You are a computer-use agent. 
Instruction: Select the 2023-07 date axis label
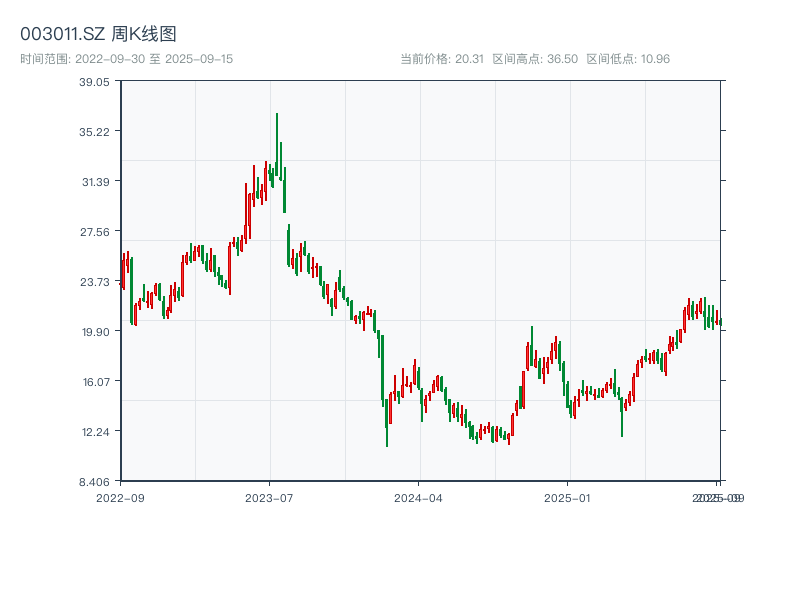(270, 497)
